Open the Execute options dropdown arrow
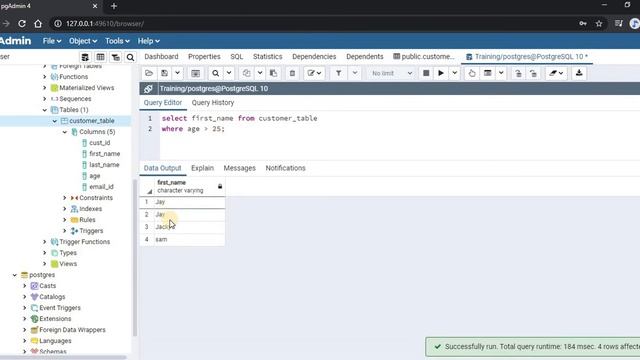The height and width of the screenshot is (360, 640). [454, 73]
